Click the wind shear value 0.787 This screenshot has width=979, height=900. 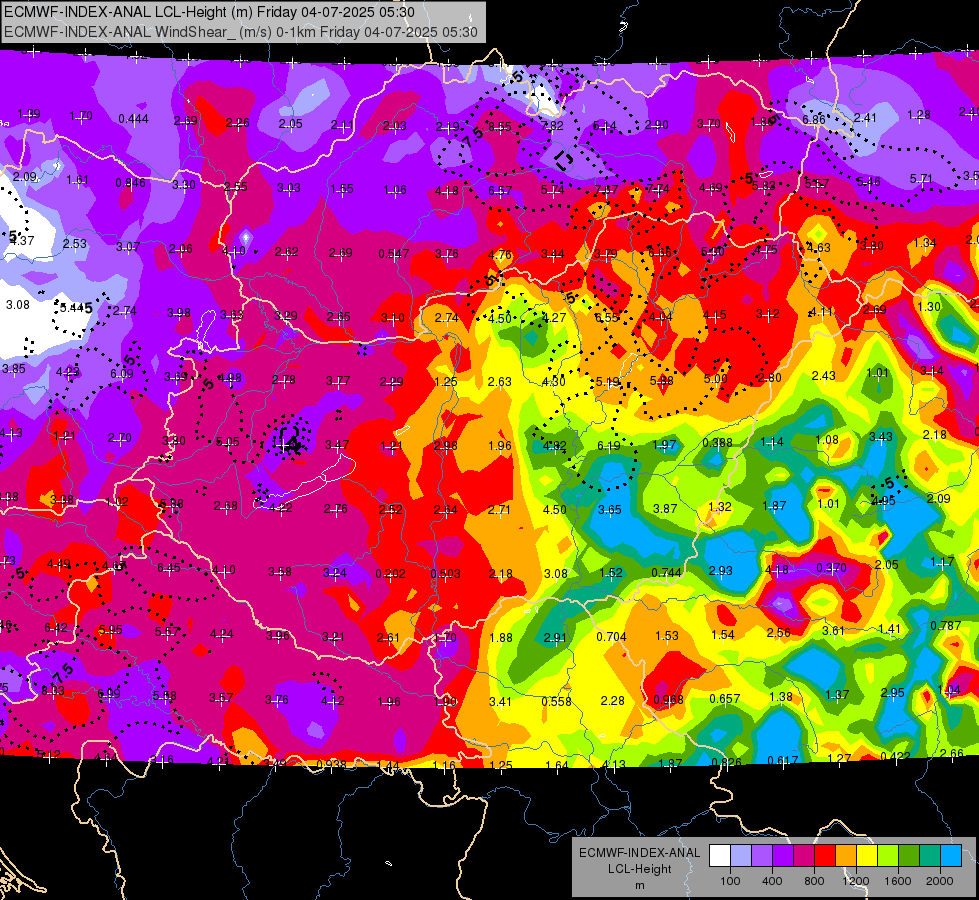(x=945, y=626)
